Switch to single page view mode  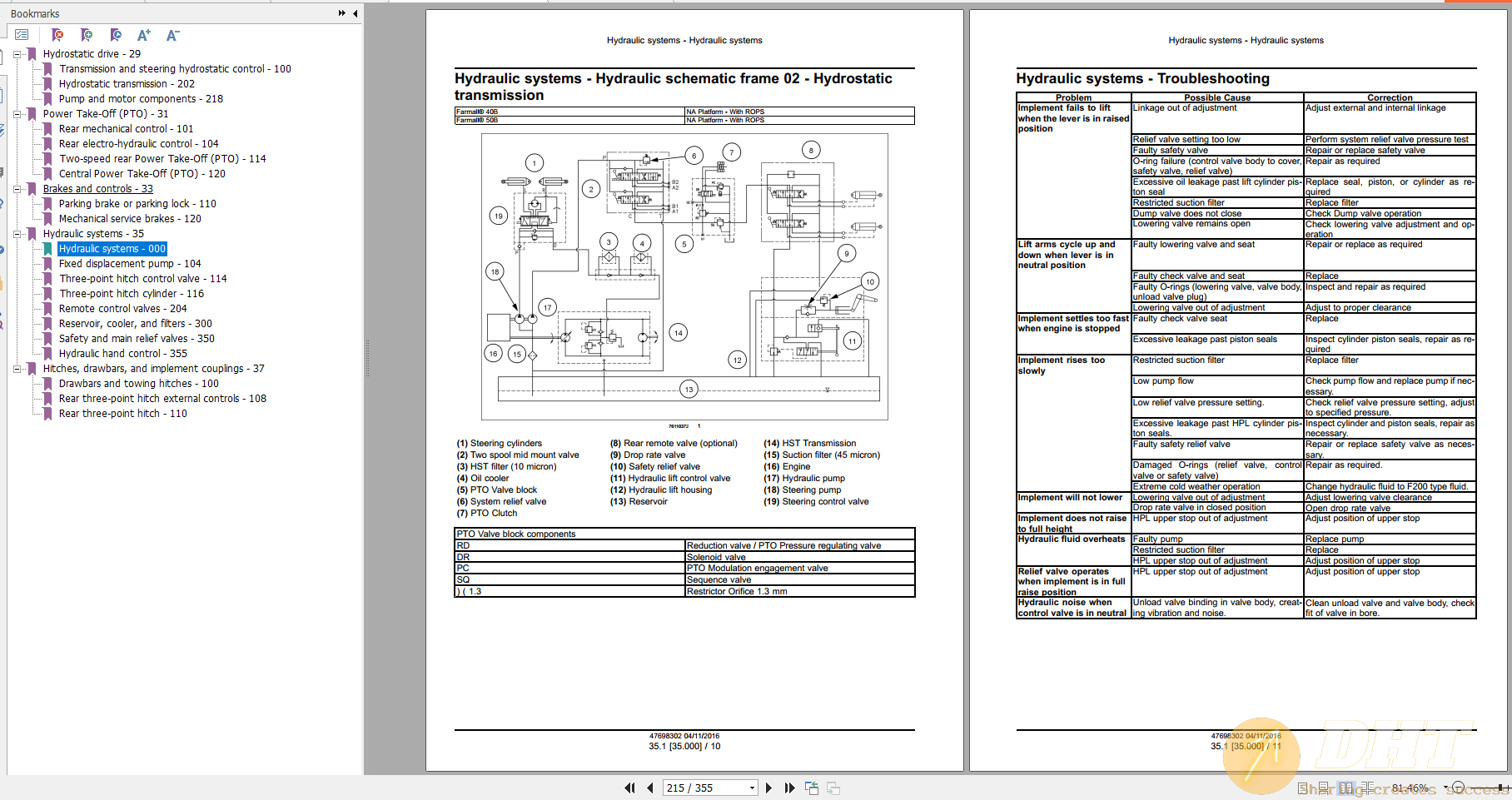click(1303, 787)
